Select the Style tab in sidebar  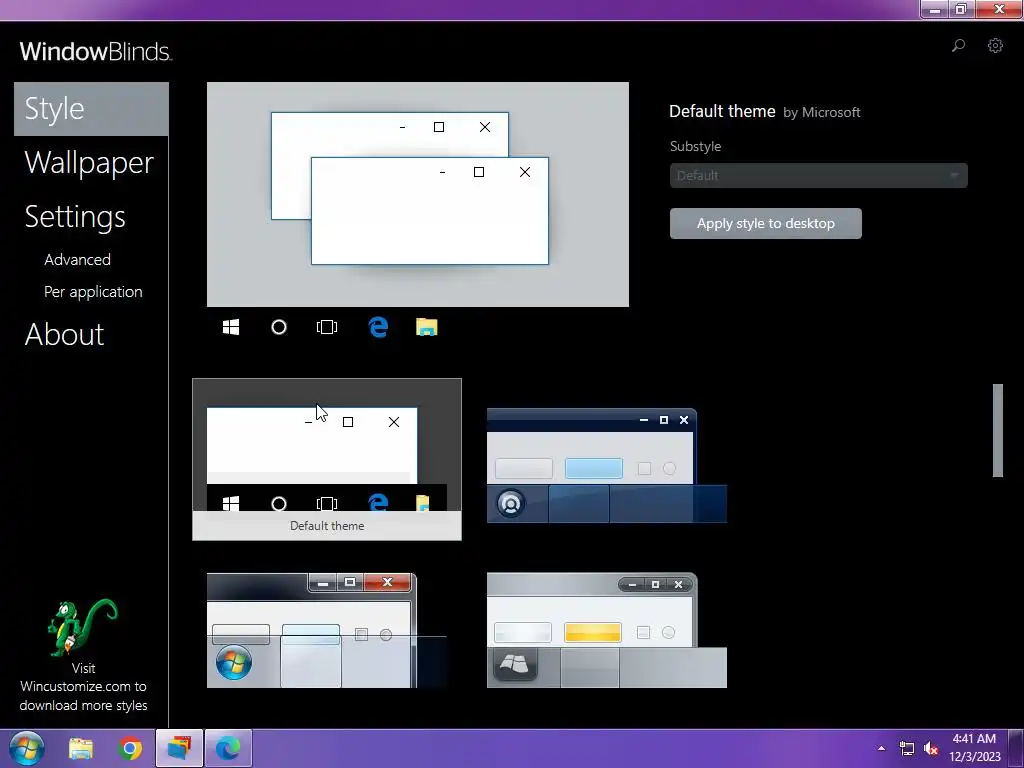(x=91, y=109)
